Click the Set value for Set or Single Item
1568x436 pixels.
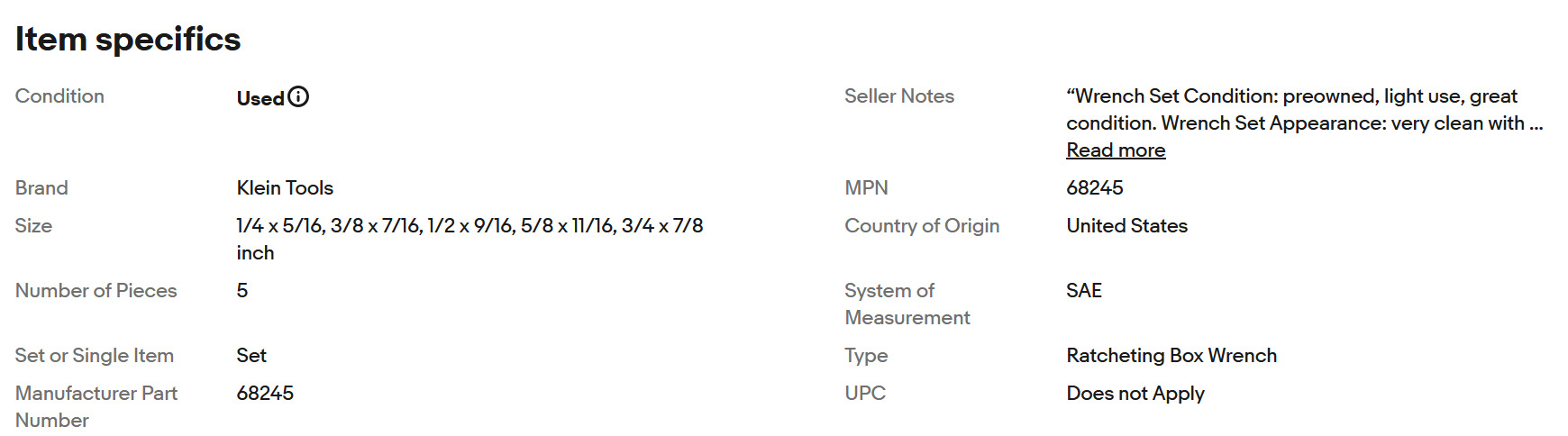coord(251,356)
